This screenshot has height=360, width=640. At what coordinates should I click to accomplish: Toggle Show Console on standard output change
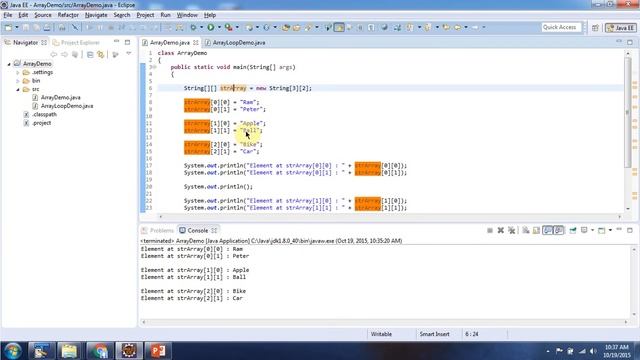click(x=547, y=231)
